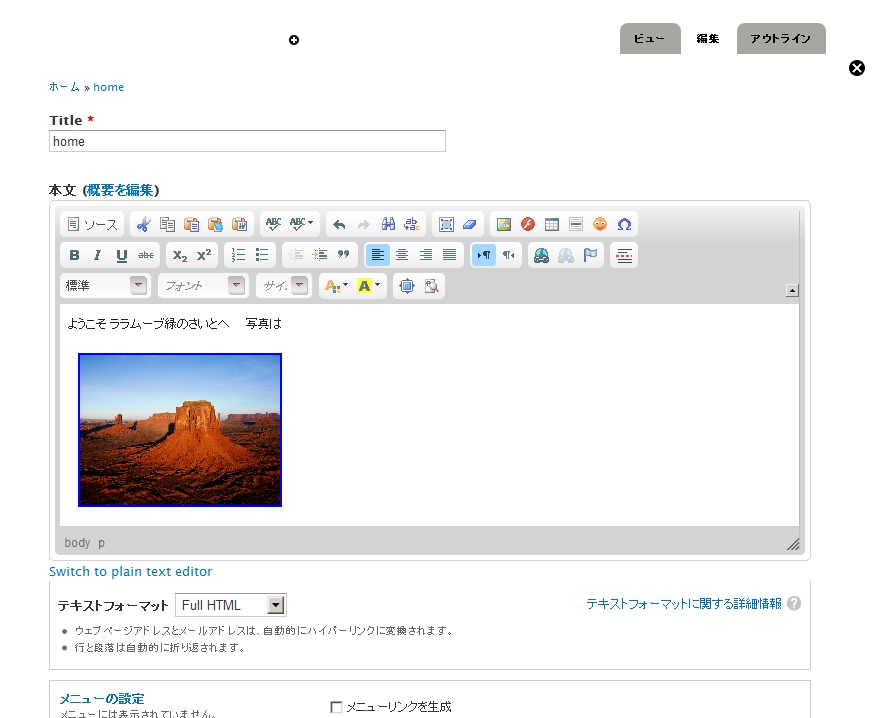Screen dimensions: 892x718
Task: Open the background color picker
Action: pyautogui.click(x=368, y=286)
